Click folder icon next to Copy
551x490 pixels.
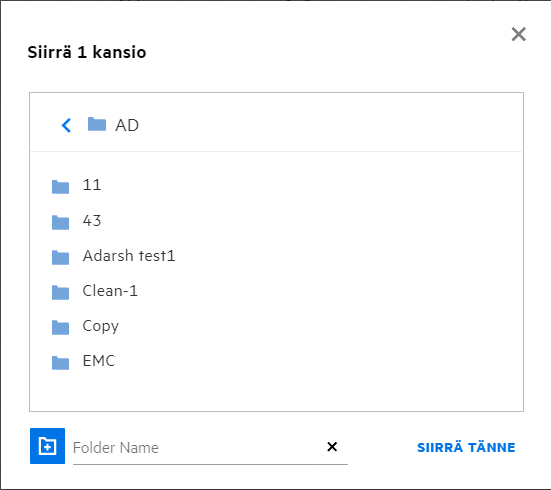pos(60,327)
